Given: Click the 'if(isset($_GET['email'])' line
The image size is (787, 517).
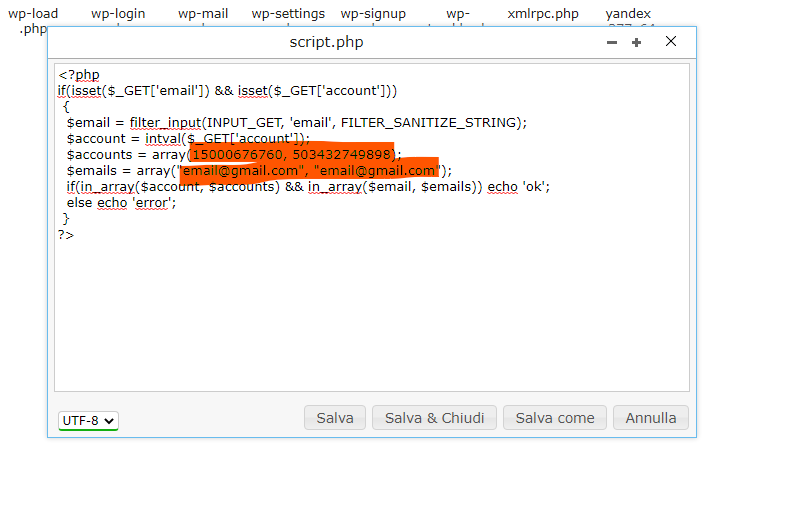Looking at the screenshot, I should pyautogui.click(x=227, y=91).
